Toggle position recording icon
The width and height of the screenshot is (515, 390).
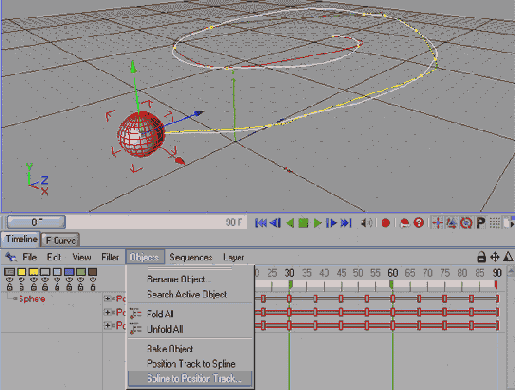pyautogui.click(x=437, y=223)
